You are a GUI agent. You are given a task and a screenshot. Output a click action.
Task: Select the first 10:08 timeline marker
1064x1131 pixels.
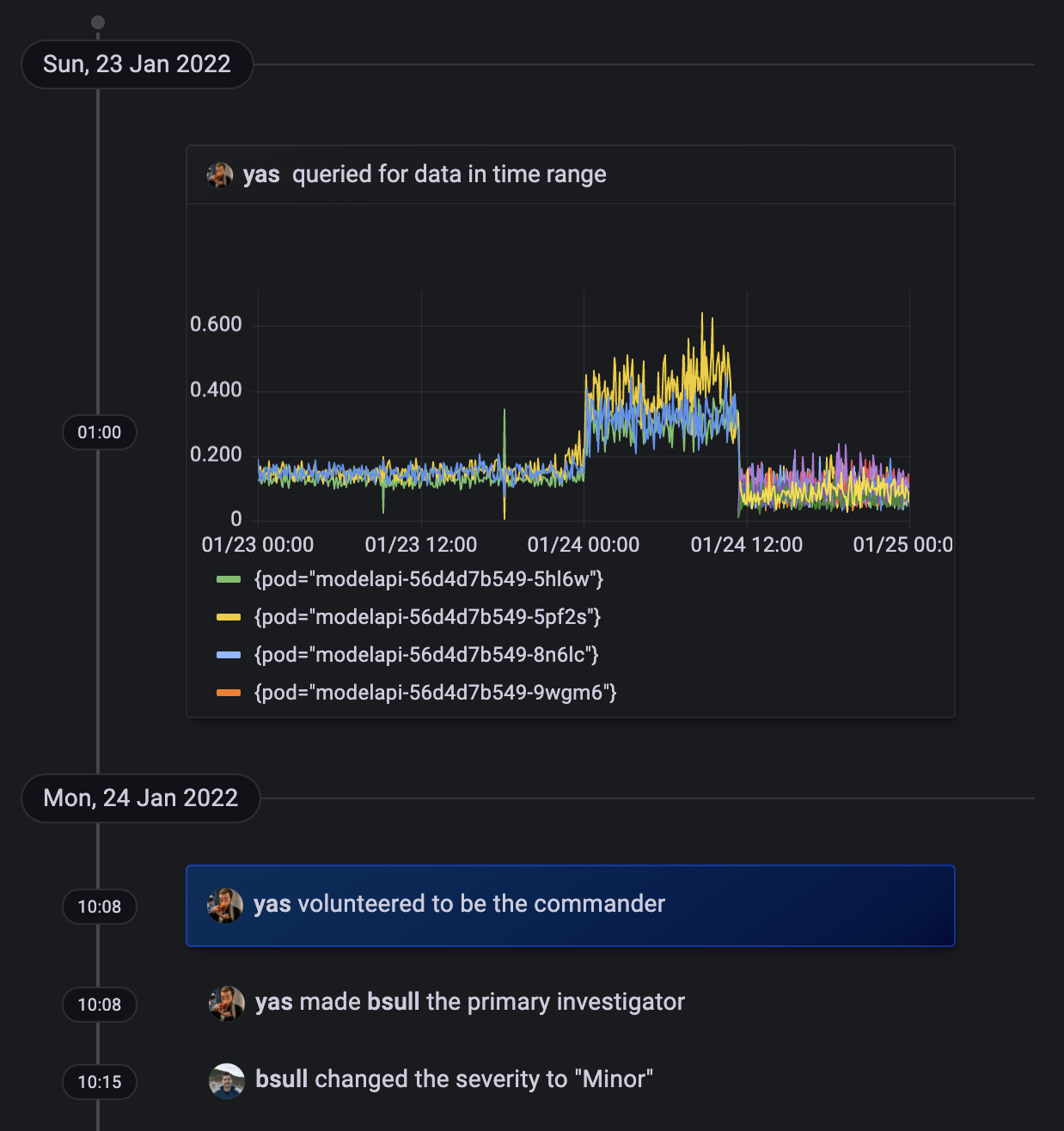coord(100,907)
